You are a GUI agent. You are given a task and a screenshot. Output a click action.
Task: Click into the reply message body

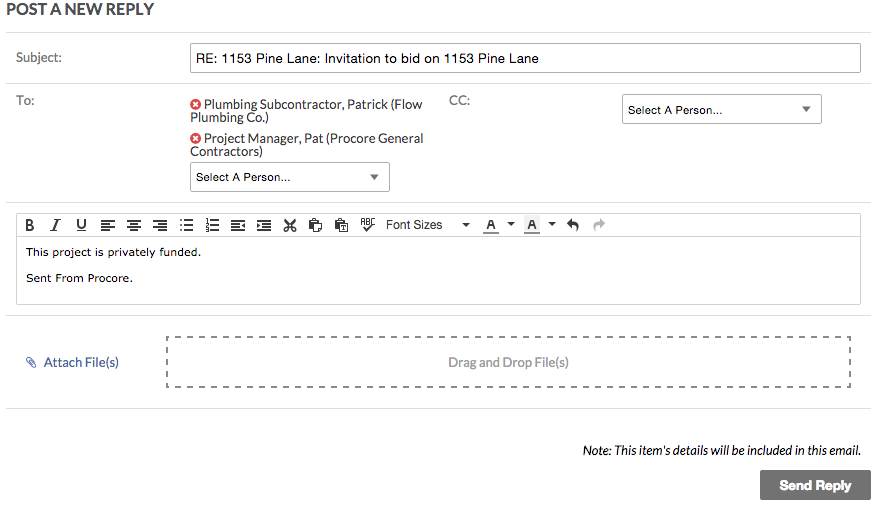(438, 271)
